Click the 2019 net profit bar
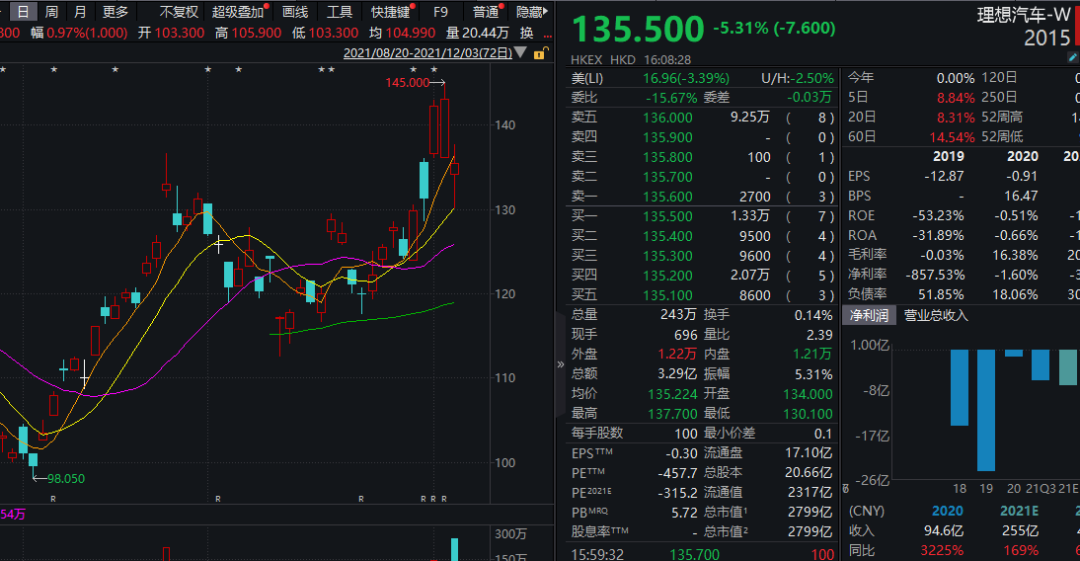The height and width of the screenshot is (561, 1080). (986, 409)
